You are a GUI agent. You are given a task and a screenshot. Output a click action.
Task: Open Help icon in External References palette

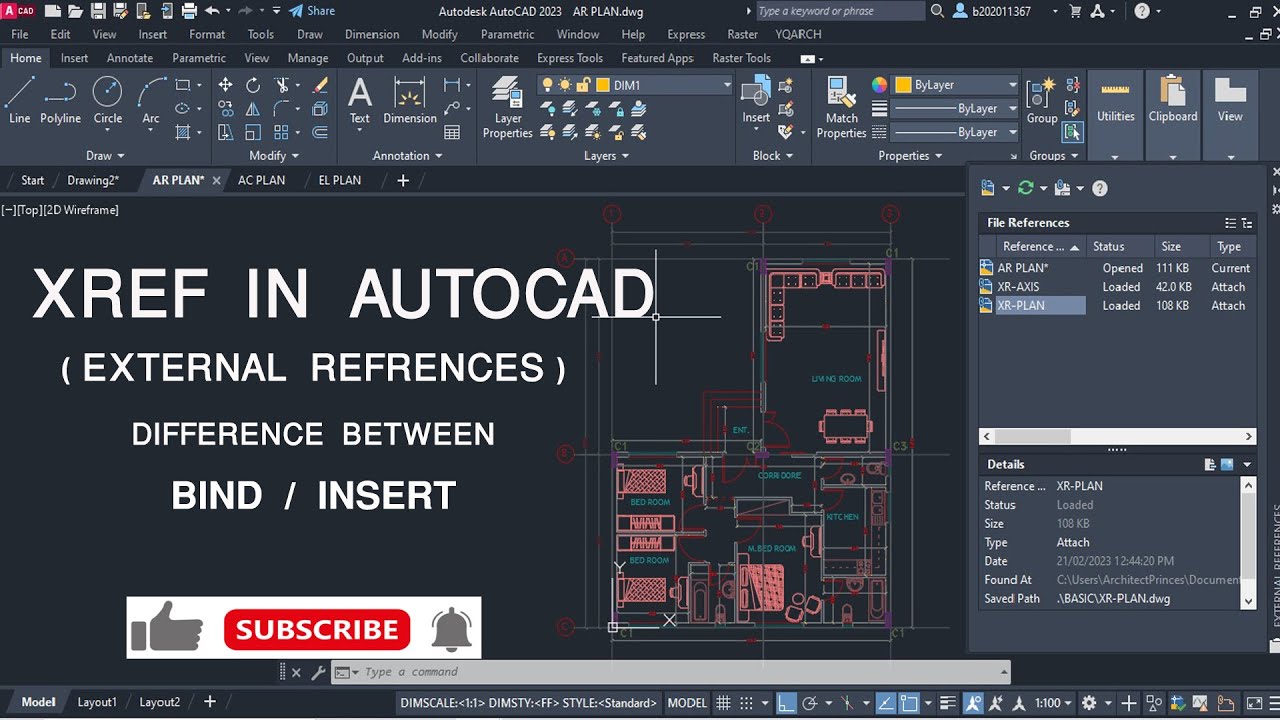pos(1100,188)
